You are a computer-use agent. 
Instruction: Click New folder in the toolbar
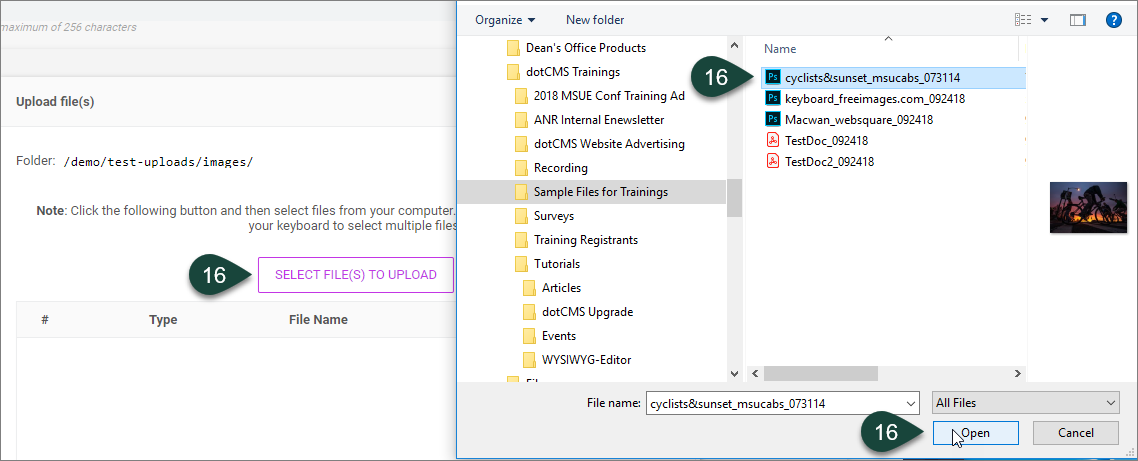593,19
